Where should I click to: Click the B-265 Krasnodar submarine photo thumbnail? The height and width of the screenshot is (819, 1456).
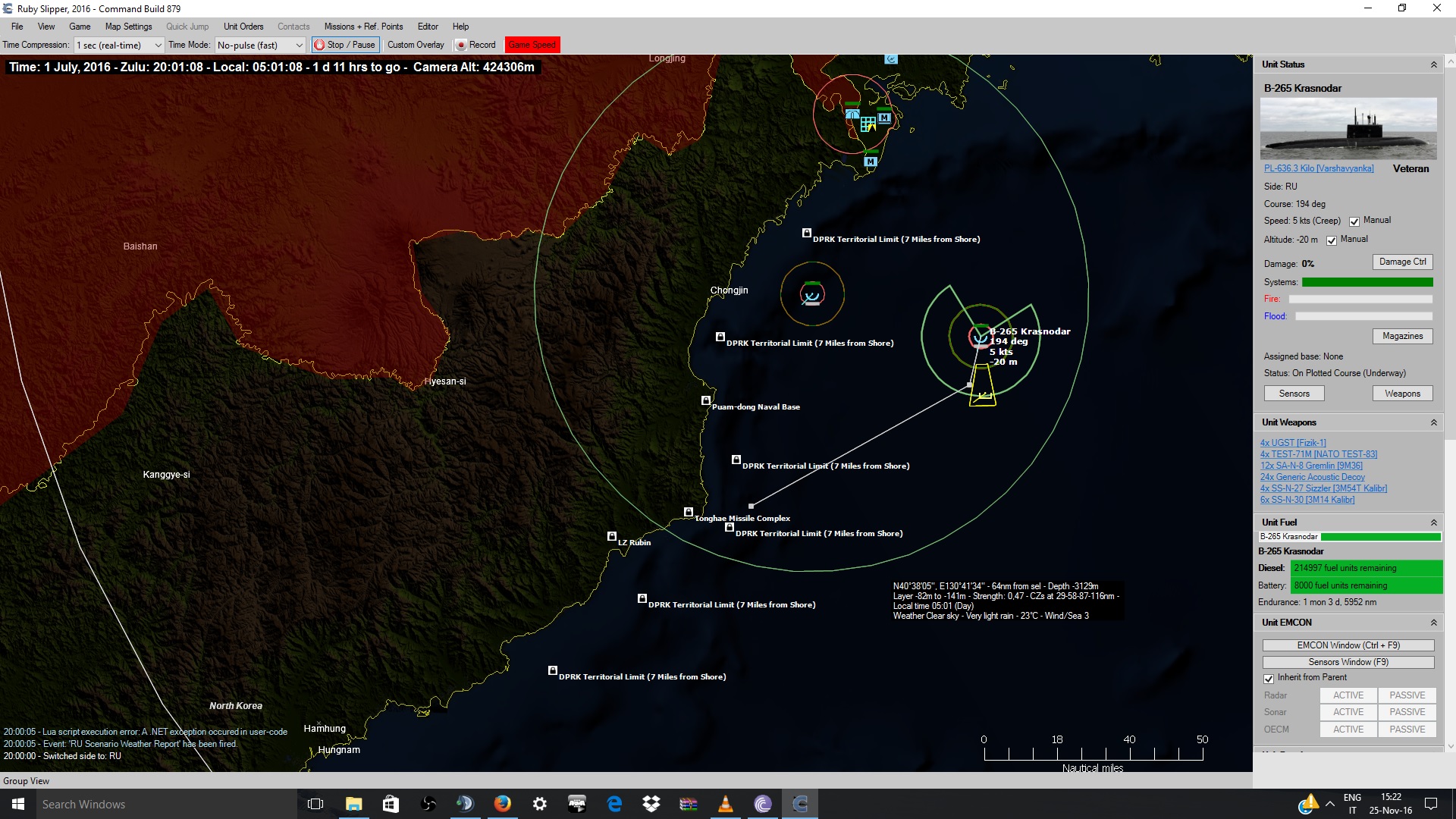[x=1348, y=128]
